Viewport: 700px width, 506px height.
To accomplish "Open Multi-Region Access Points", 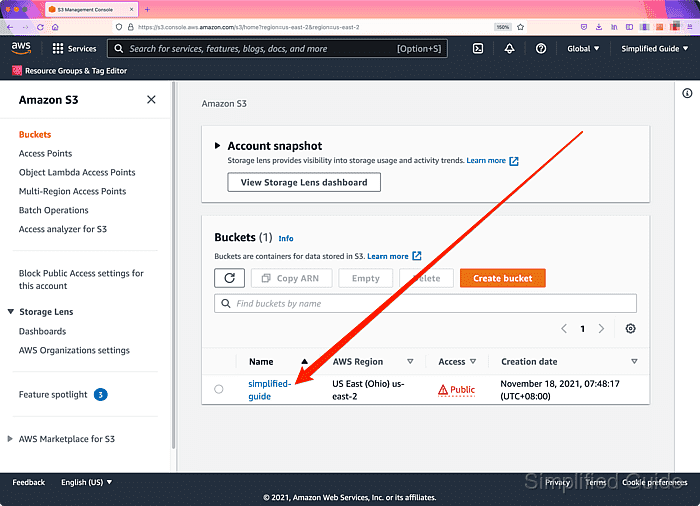I will click(72, 191).
